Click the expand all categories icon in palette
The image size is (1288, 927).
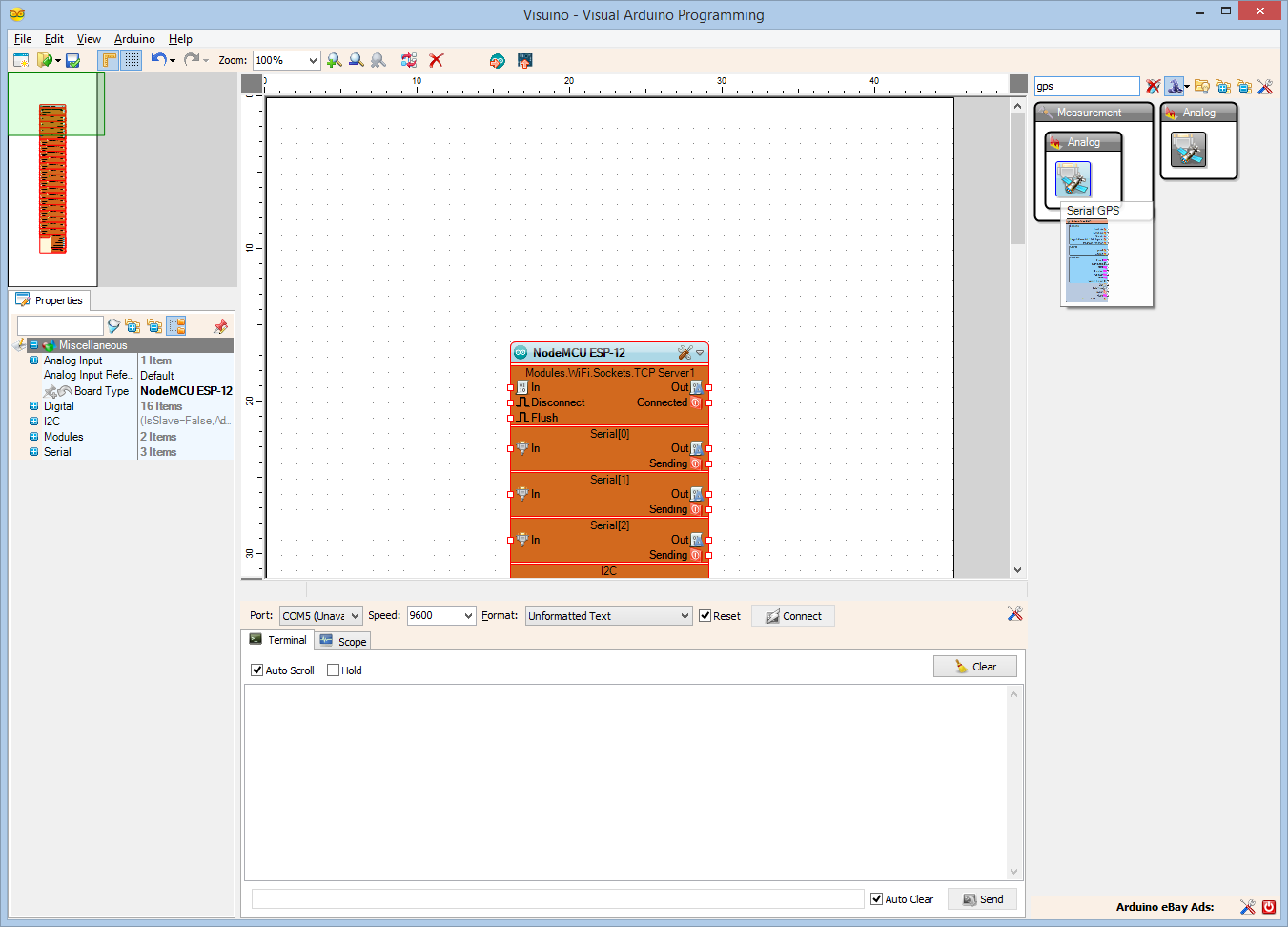pyautogui.click(x=1223, y=86)
